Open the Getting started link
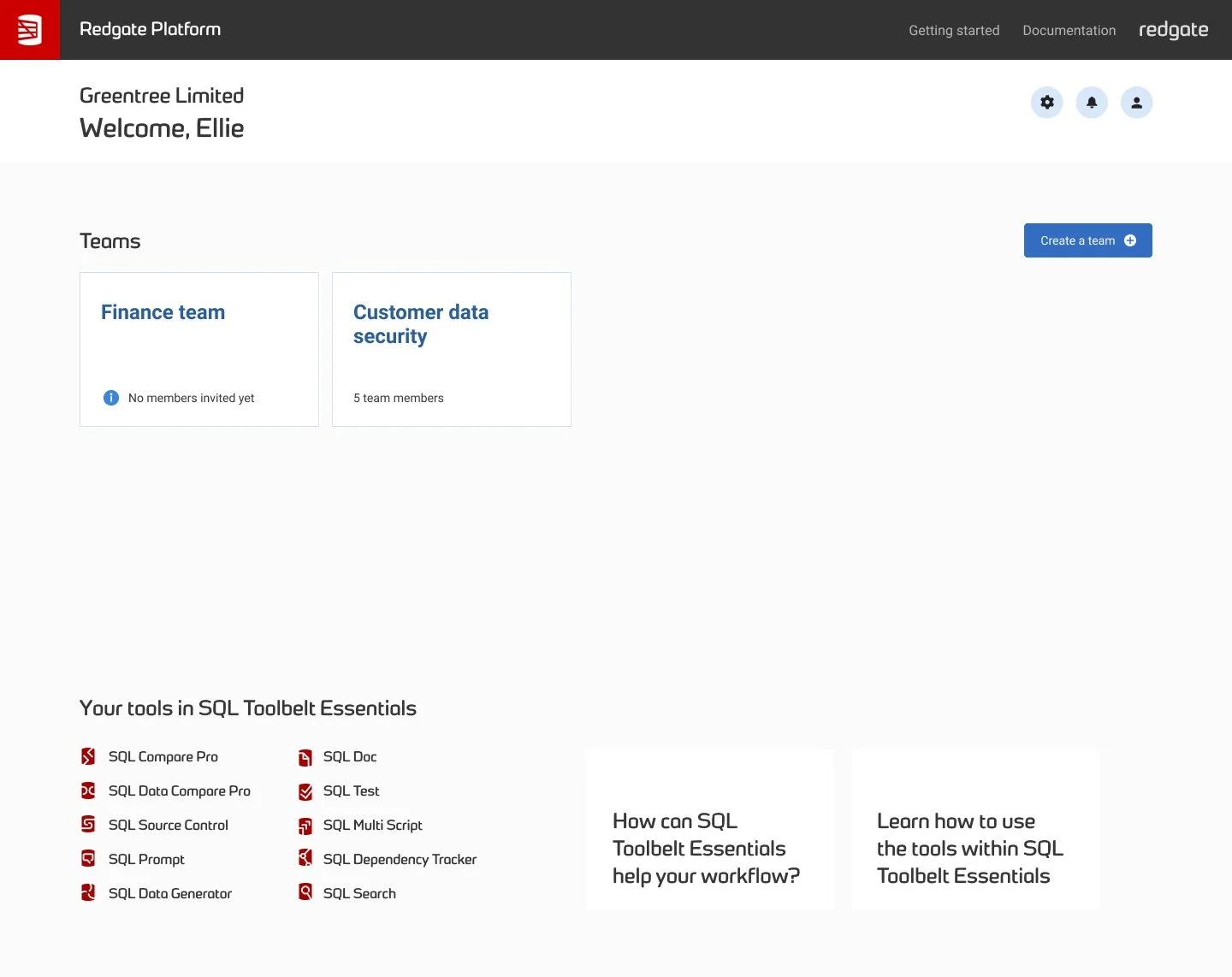1232x977 pixels. pyautogui.click(x=954, y=30)
